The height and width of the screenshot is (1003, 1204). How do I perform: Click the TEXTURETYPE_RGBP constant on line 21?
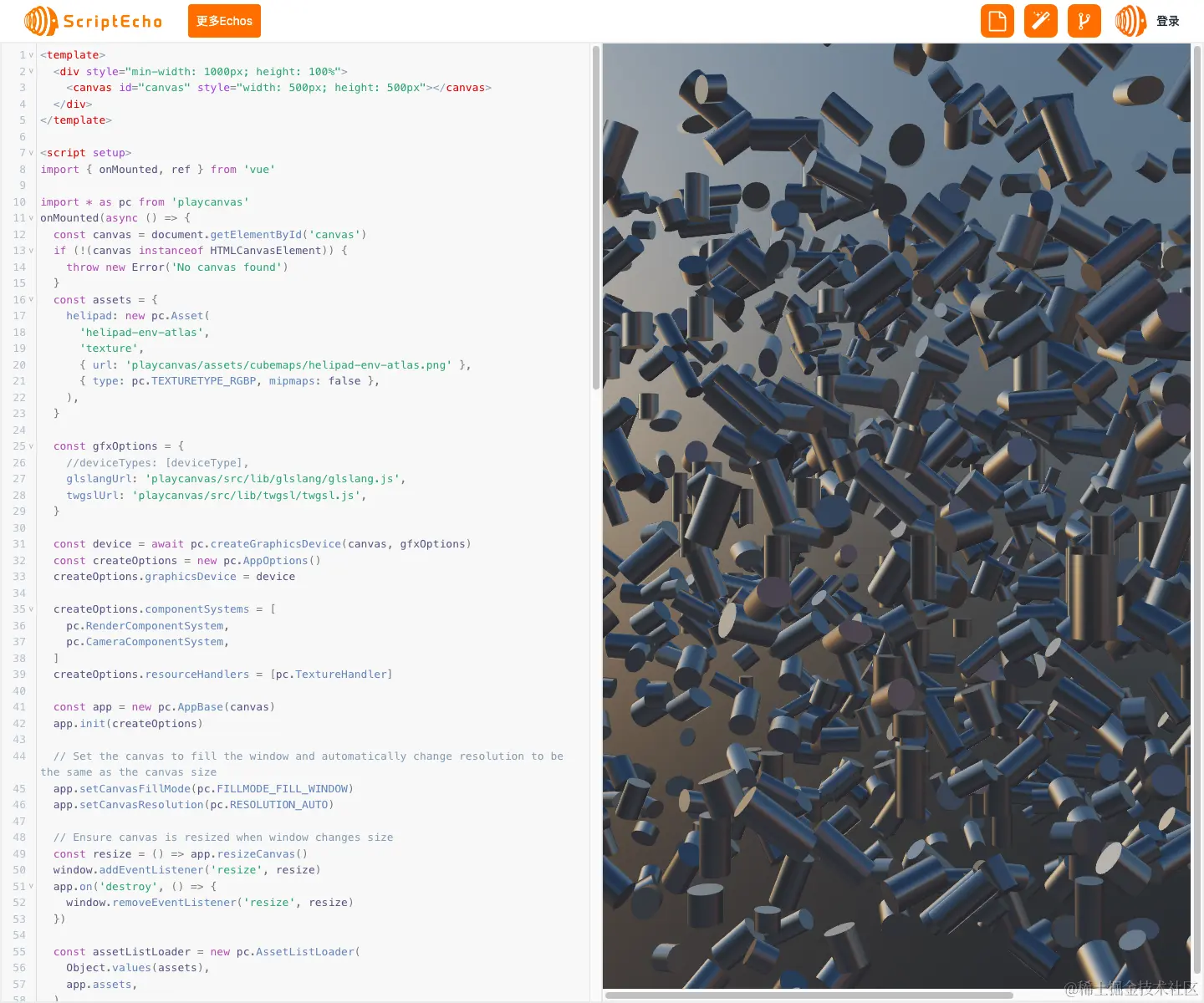(x=203, y=381)
